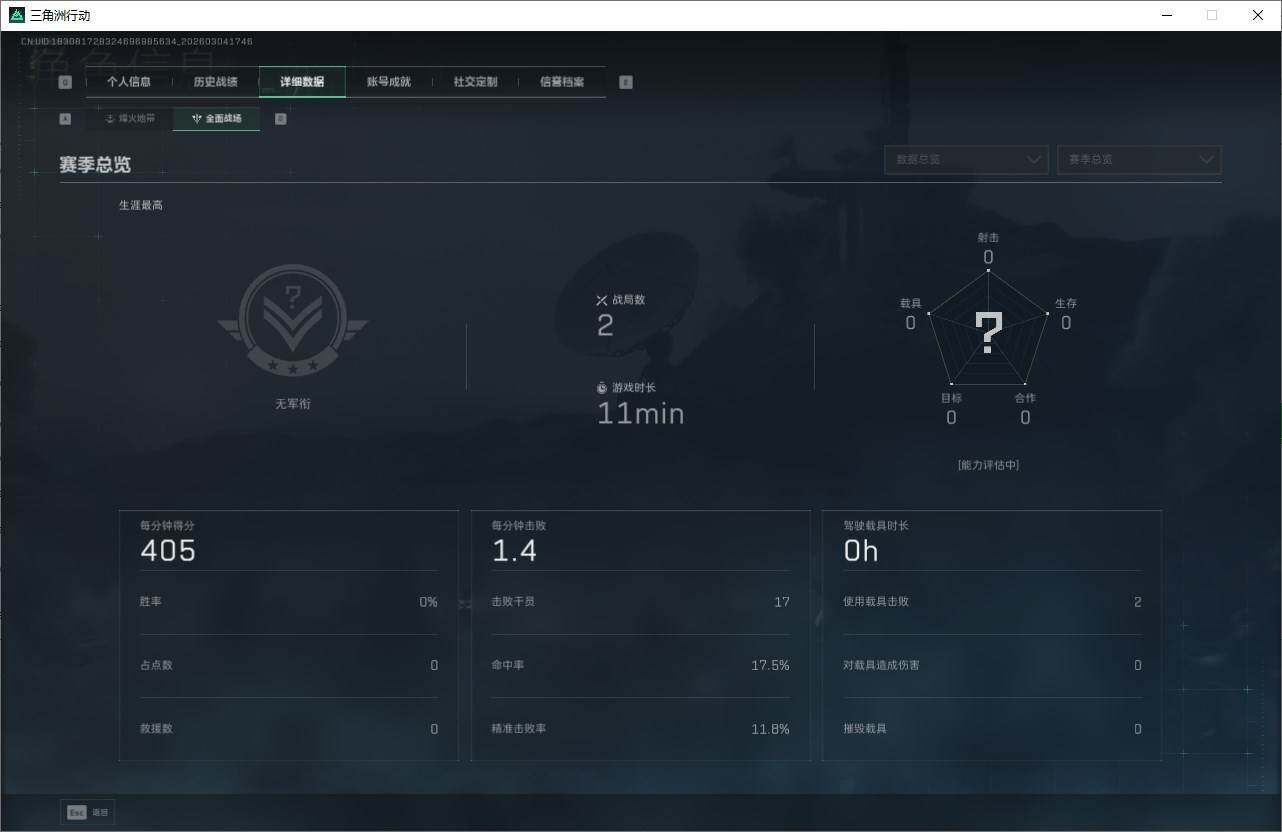Click the 胜率 stat row
This screenshot has height=832, width=1282.
(289, 602)
